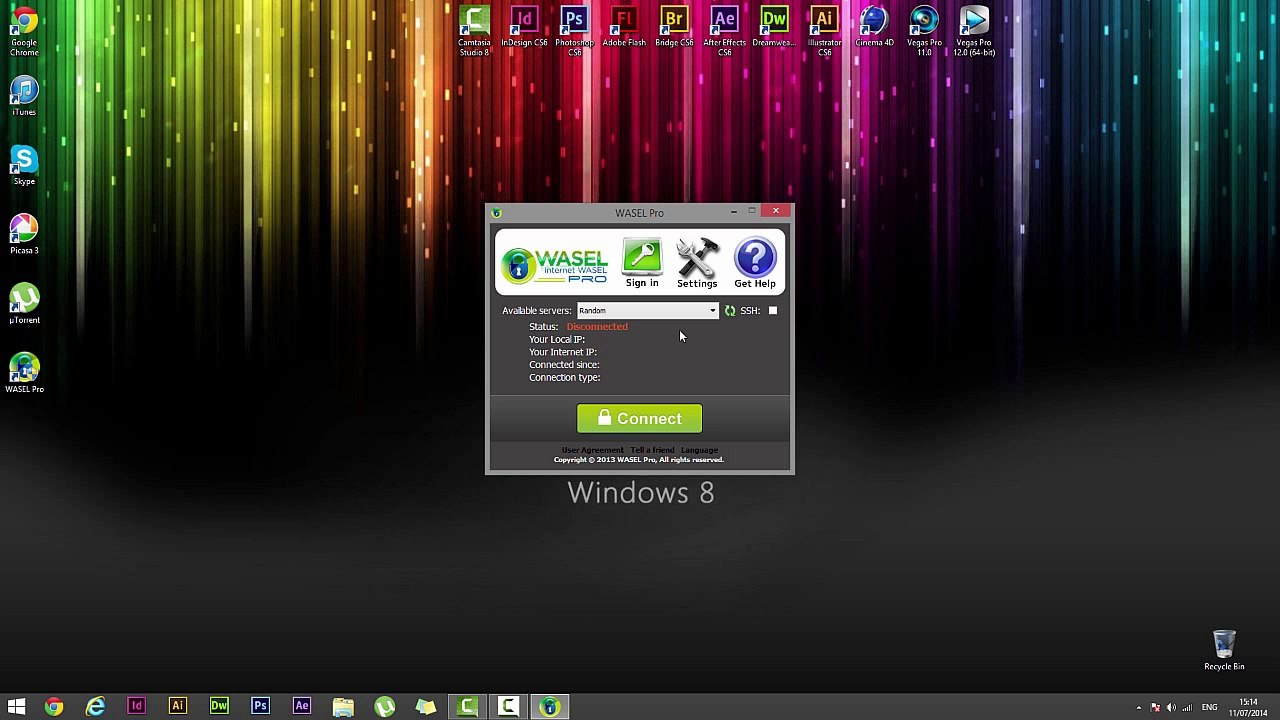Open the Windows Start button
The height and width of the screenshot is (720, 1280).
[x=16, y=707]
